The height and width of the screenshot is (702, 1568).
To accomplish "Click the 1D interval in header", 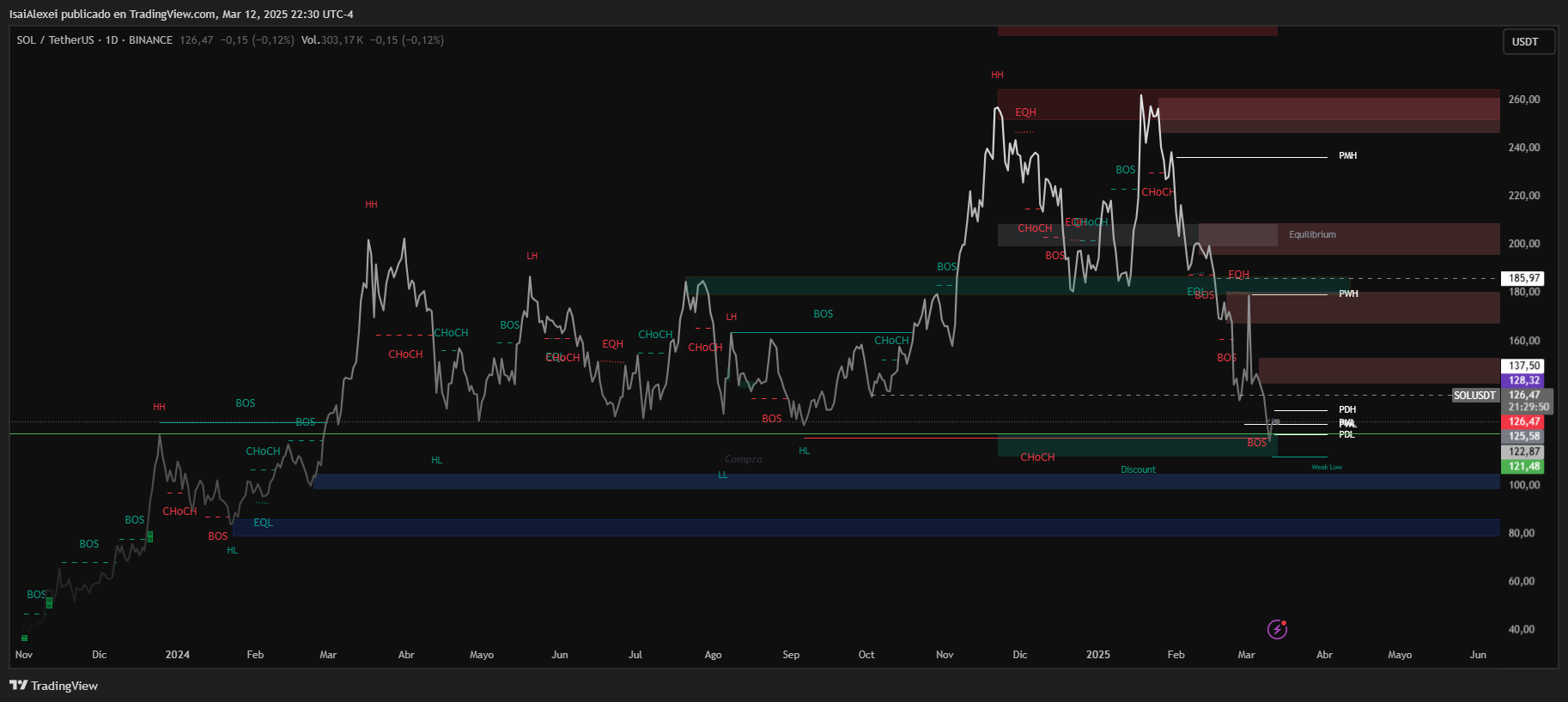I will click(x=112, y=40).
